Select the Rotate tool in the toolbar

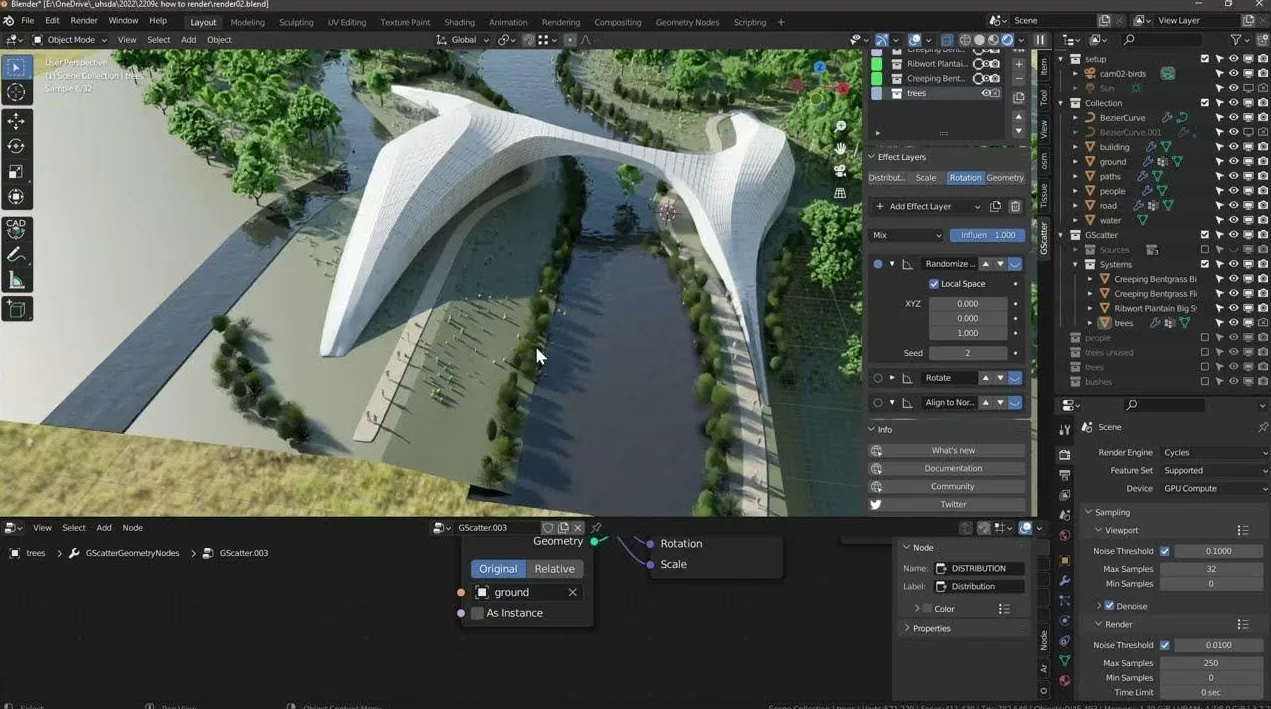pos(16,145)
